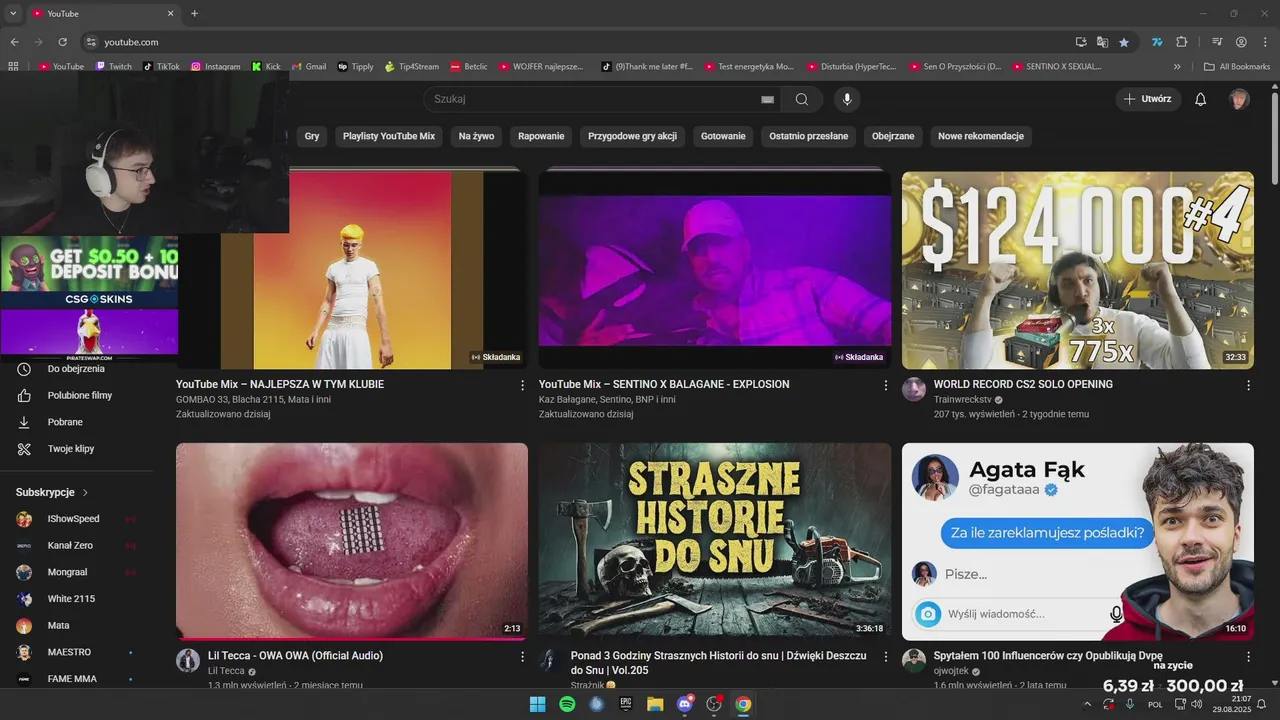Open the account avatar menu
Screen dimensions: 1280x720
point(1239,99)
